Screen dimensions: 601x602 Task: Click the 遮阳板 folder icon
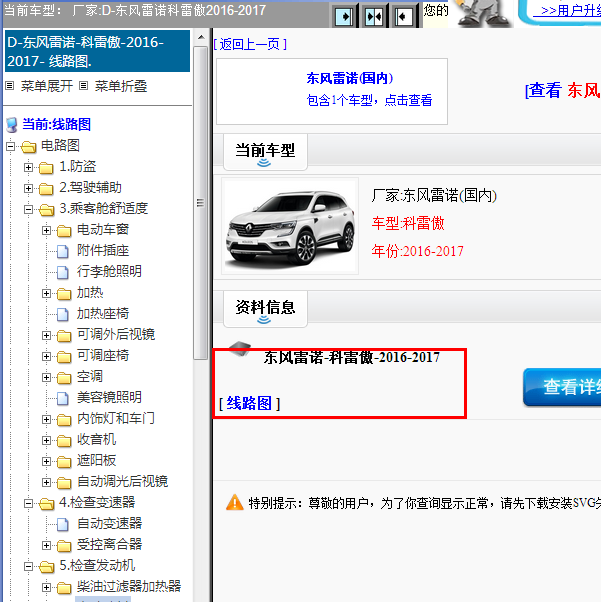click(x=64, y=462)
